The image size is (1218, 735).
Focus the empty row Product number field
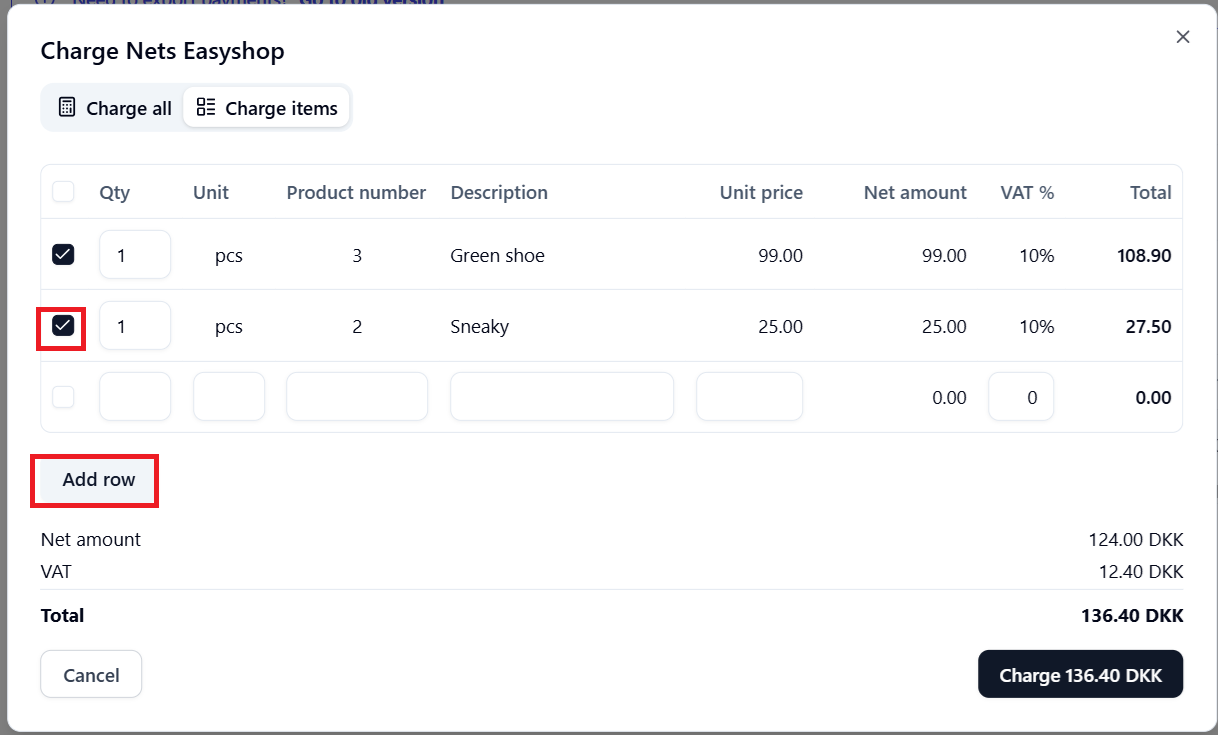357,397
